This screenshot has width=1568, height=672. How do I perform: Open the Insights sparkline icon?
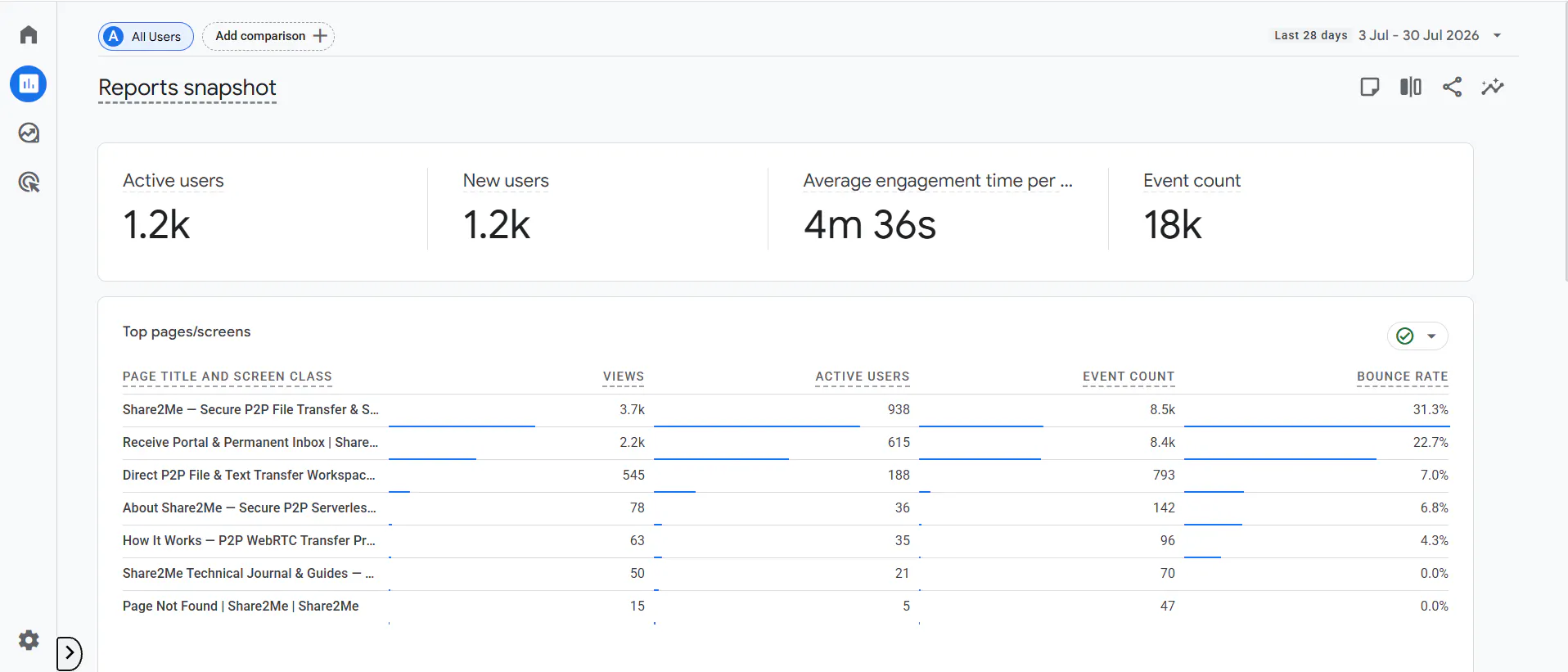(1493, 87)
